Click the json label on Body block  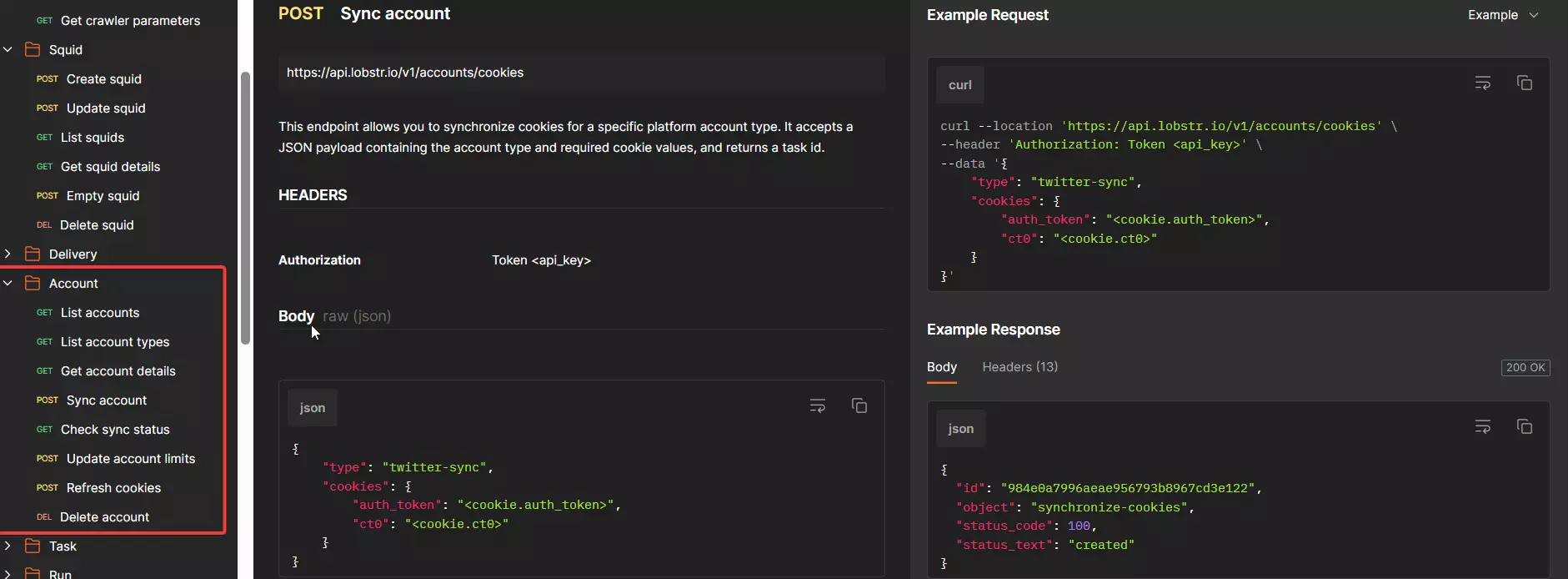tap(313, 407)
